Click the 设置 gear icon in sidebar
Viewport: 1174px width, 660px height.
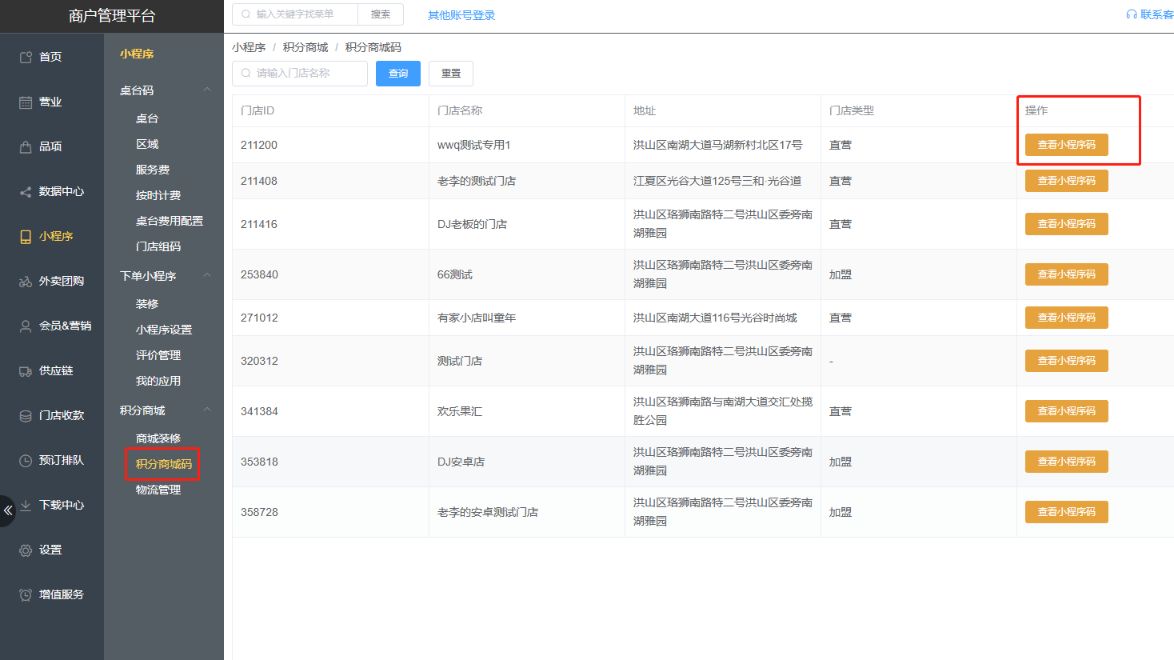pyautogui.click(x=25, y=550)
